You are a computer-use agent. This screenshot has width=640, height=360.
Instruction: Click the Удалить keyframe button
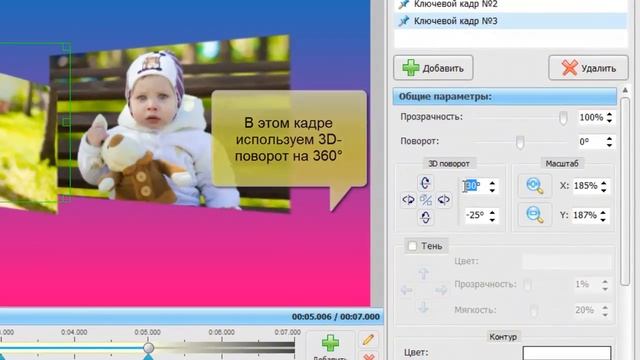click(x=588, y=68)
